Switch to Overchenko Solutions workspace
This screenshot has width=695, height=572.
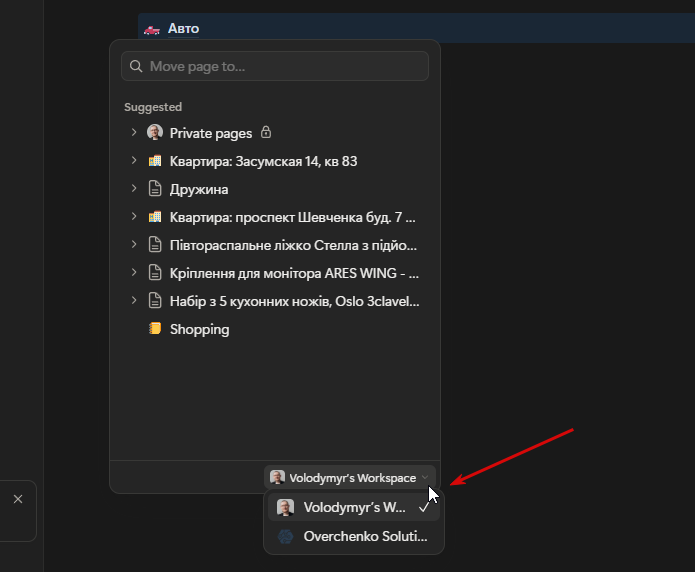[x=356, y=537]
